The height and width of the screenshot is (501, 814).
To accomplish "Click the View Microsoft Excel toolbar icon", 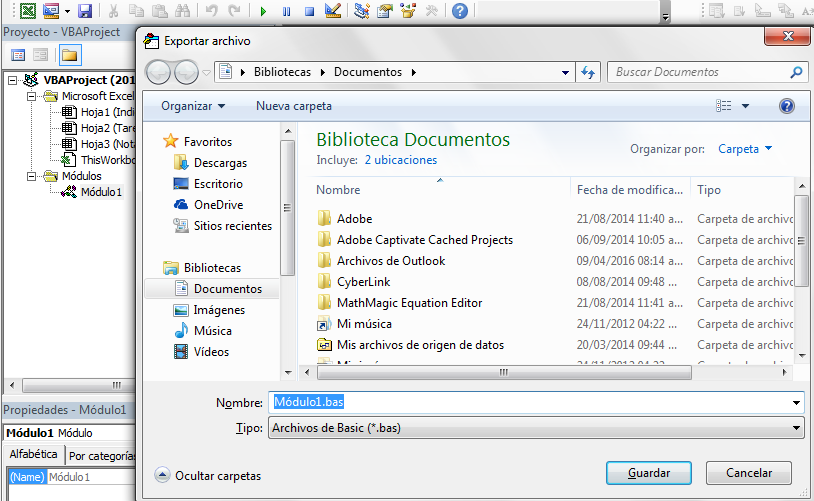I will [27, 10].
